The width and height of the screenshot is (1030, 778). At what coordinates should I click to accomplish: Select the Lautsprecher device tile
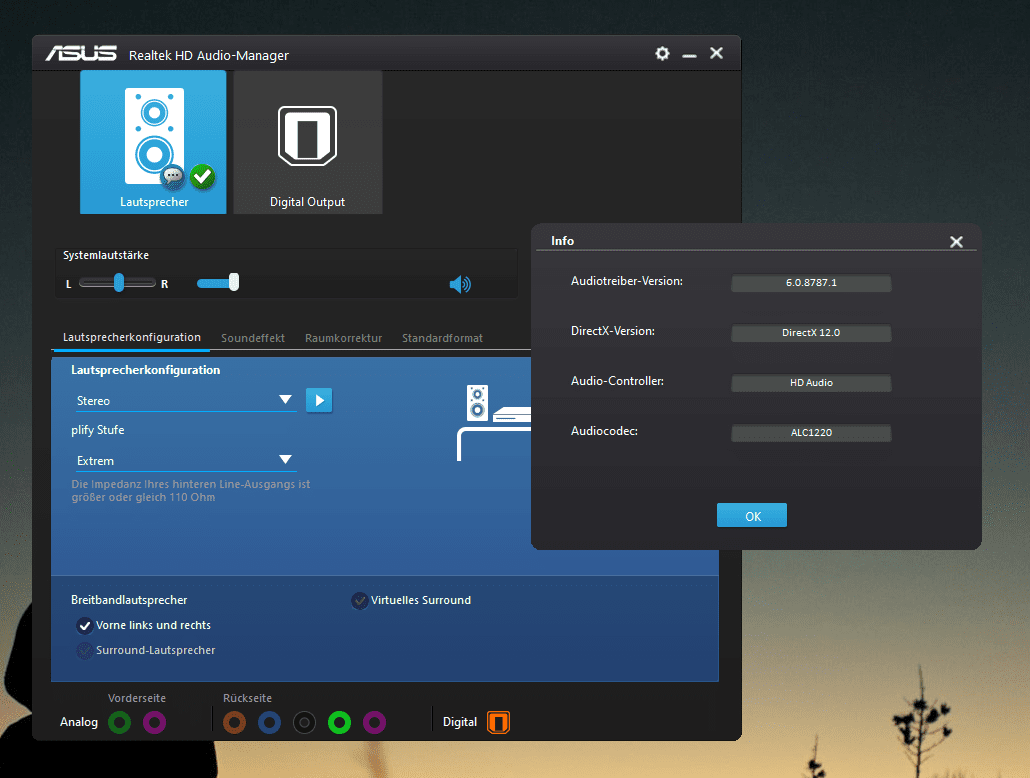pyautogui.click(x=153, y=142)
